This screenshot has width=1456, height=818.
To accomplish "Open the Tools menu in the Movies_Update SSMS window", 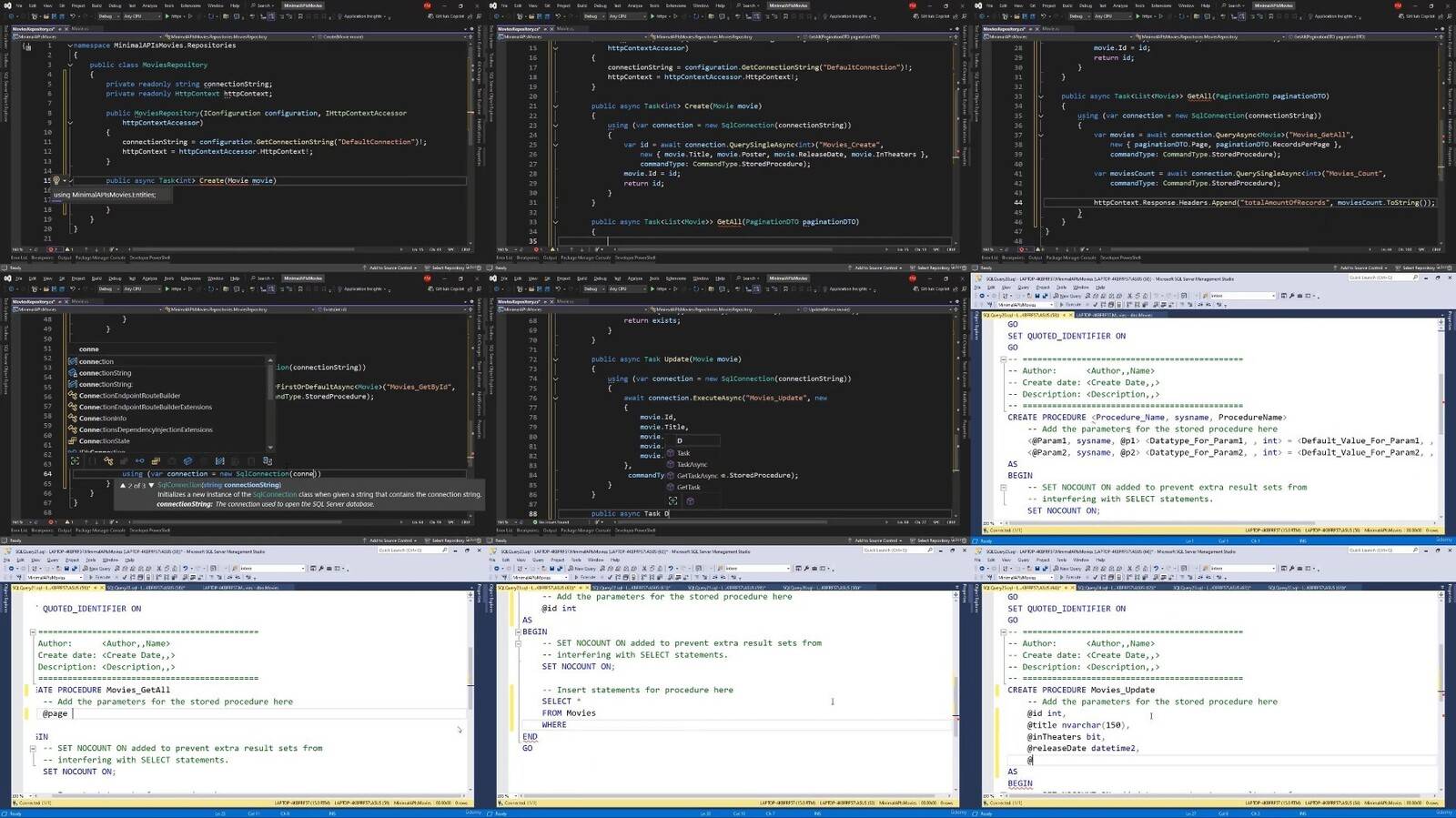I will (x=1061, y=560).
